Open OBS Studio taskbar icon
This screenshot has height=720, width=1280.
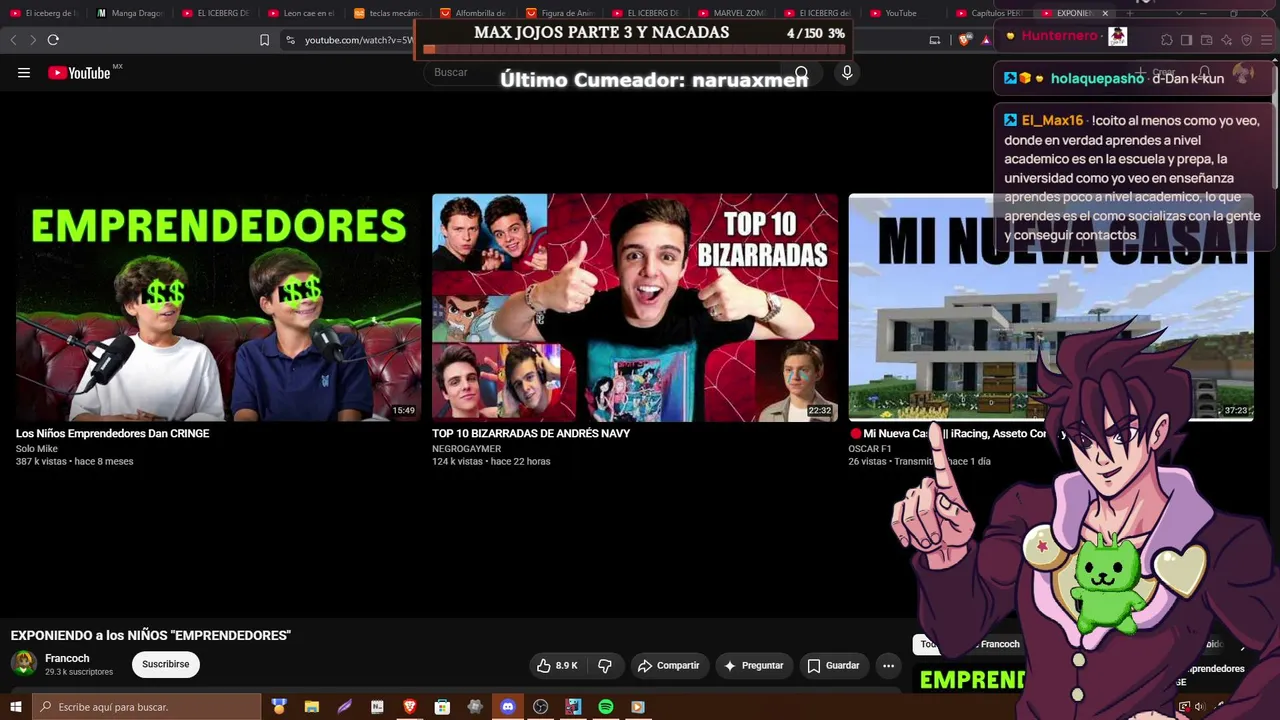(541, 707)
